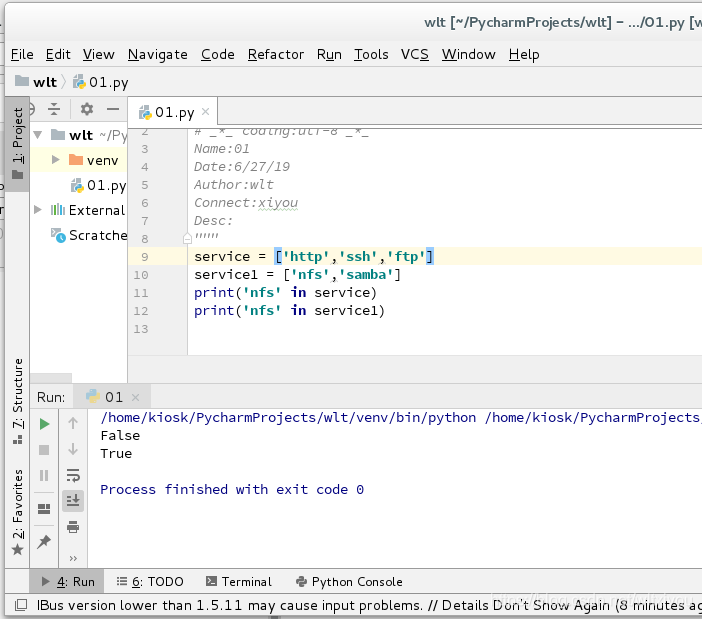Viewport: 702px width, 619px height.
Task: Click 'Connect:xiyou' comment line
Action: [x=246, y=203]
